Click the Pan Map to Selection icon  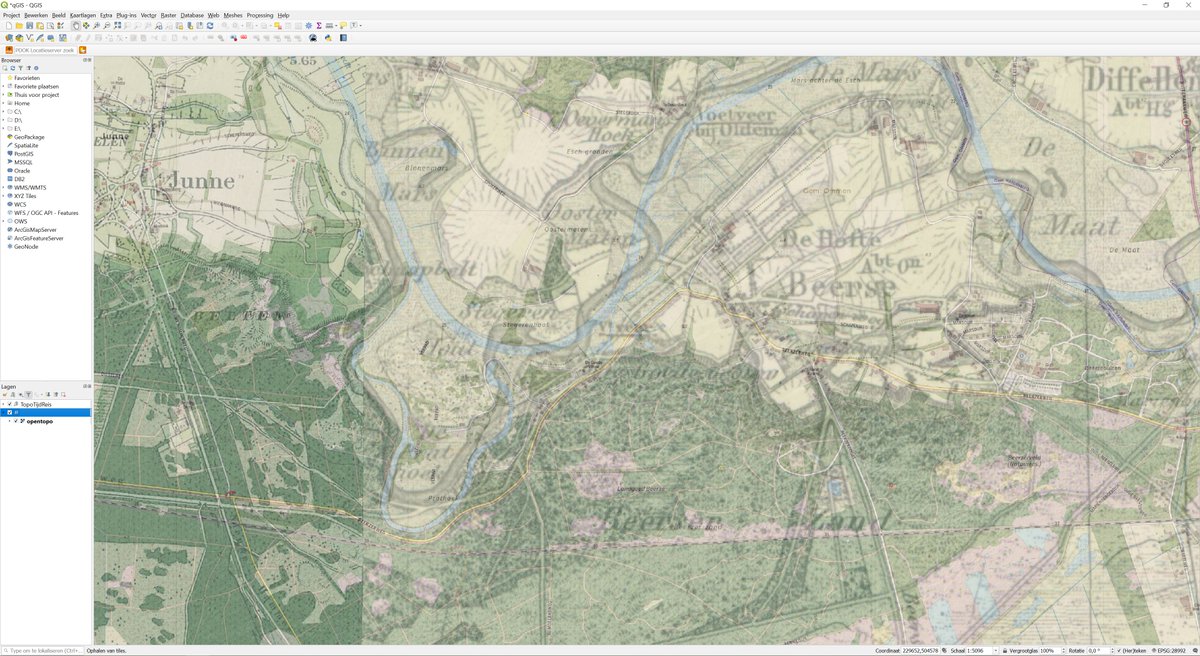pos(86,26)
